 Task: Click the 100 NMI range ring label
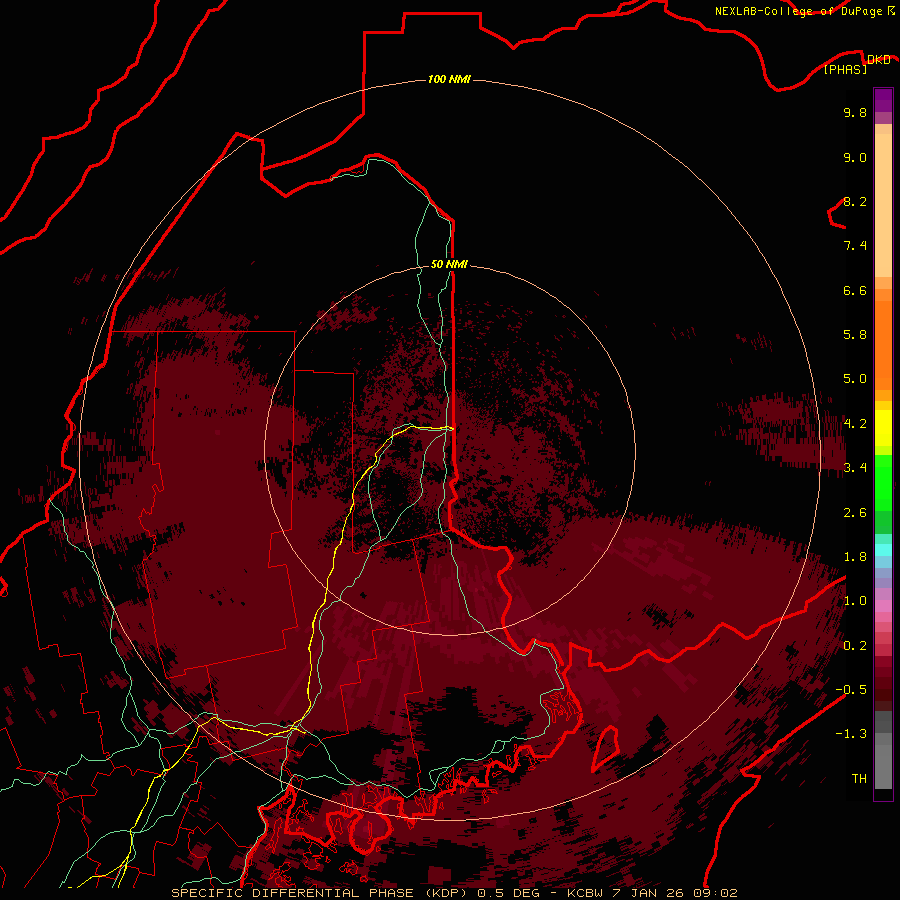[449, 79]
